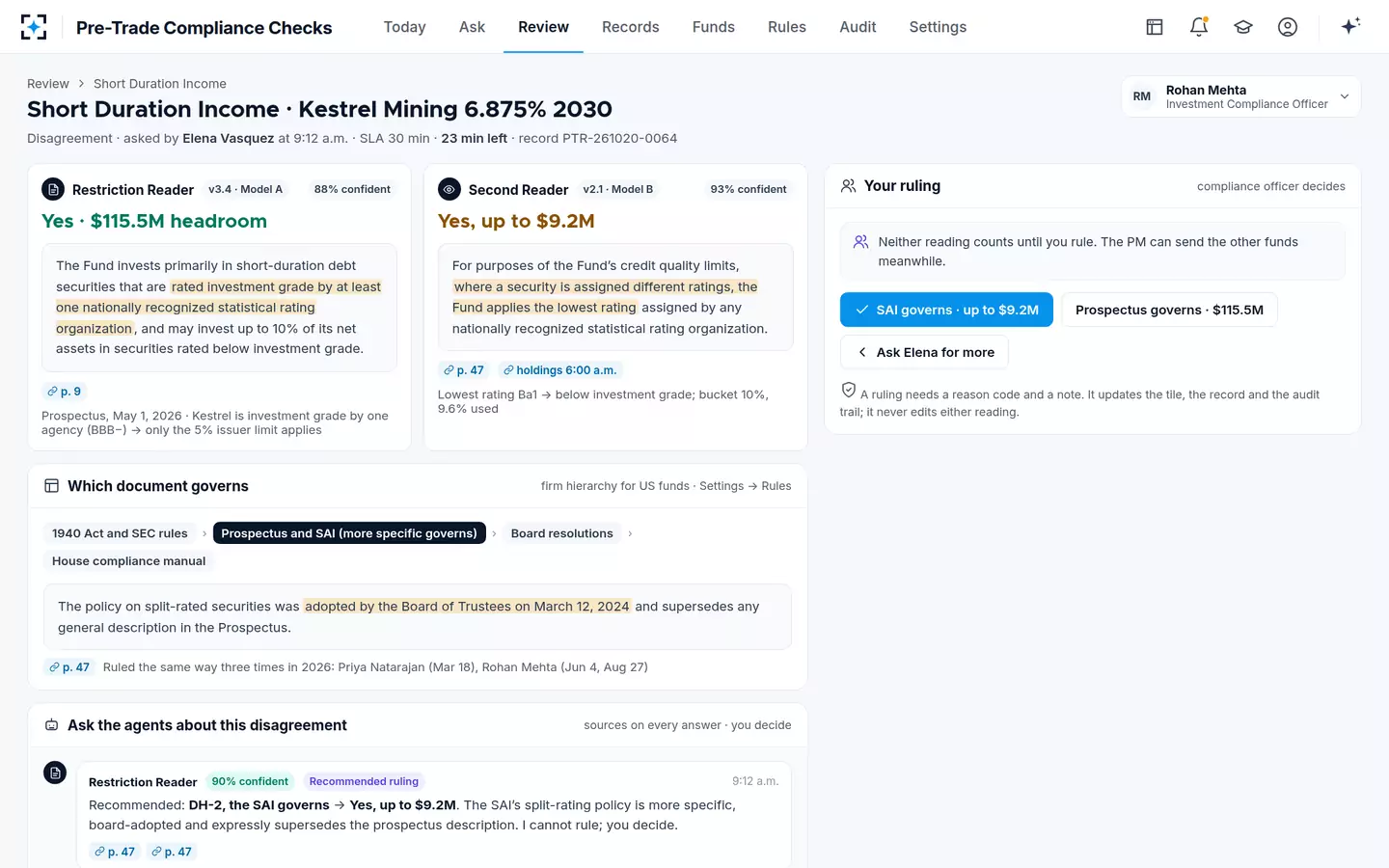Viewport: 1389px width, 868px height.
Task: Open the Audit tab
Action: 858,27
